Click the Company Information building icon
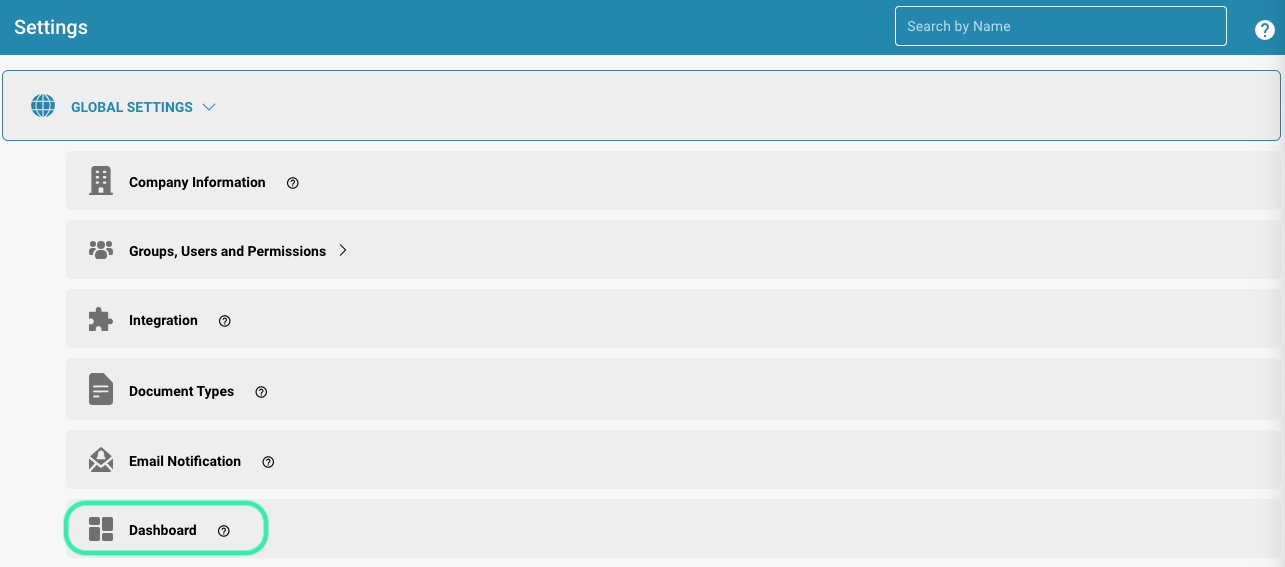 (x=101, y=181)
